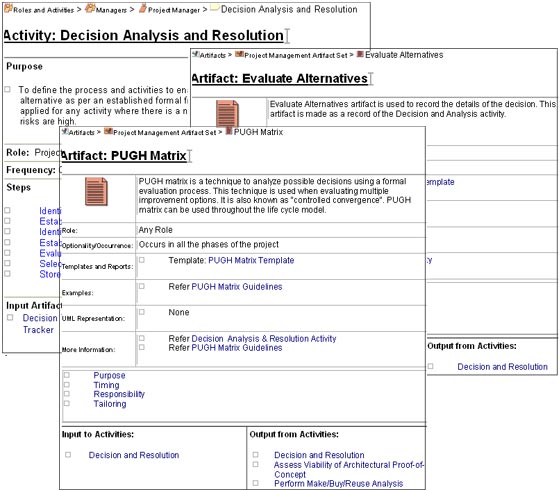The image size is (560, 491).
Task: Click Project Management Artifact Set icon in Evaluate Alternatives window
Action: (239, 54)
